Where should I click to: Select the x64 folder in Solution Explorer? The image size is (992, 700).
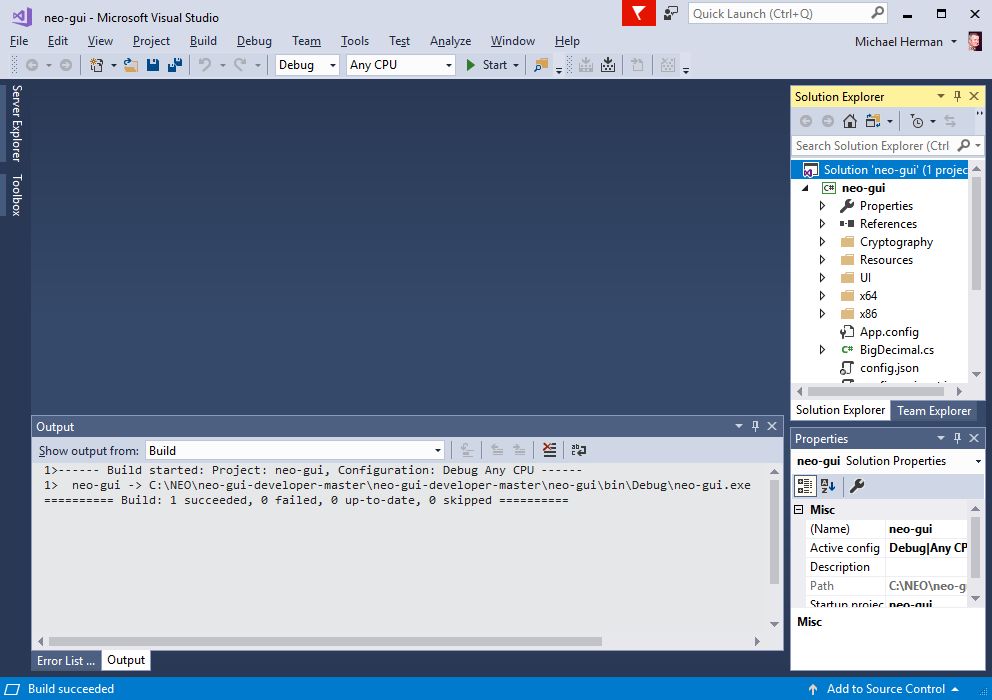(x=868, y=296)
